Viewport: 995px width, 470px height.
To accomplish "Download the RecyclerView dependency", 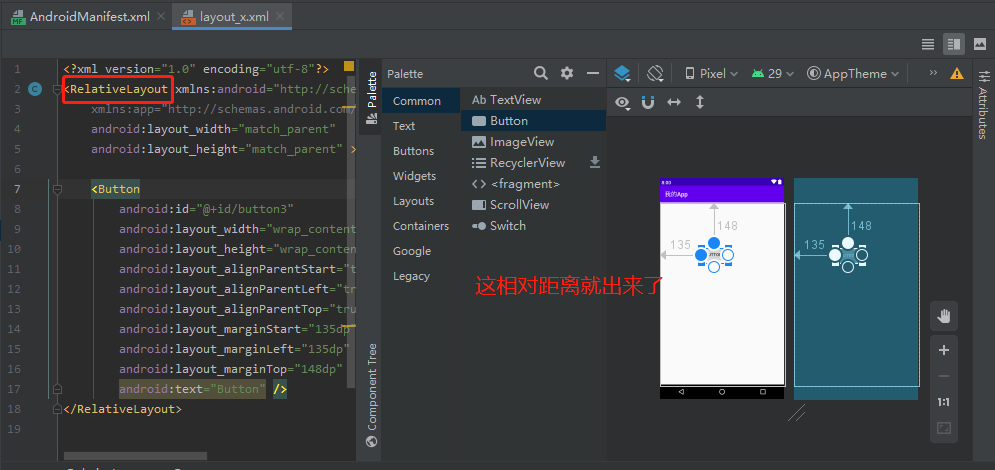I will [595, 163].
